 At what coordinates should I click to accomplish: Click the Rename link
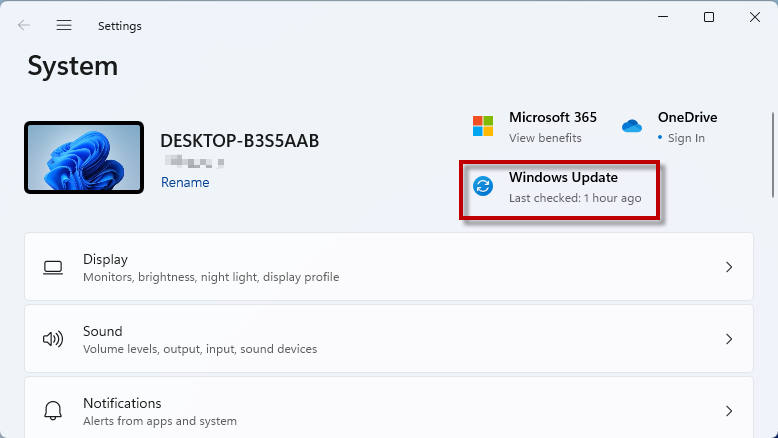click(185, 183)
